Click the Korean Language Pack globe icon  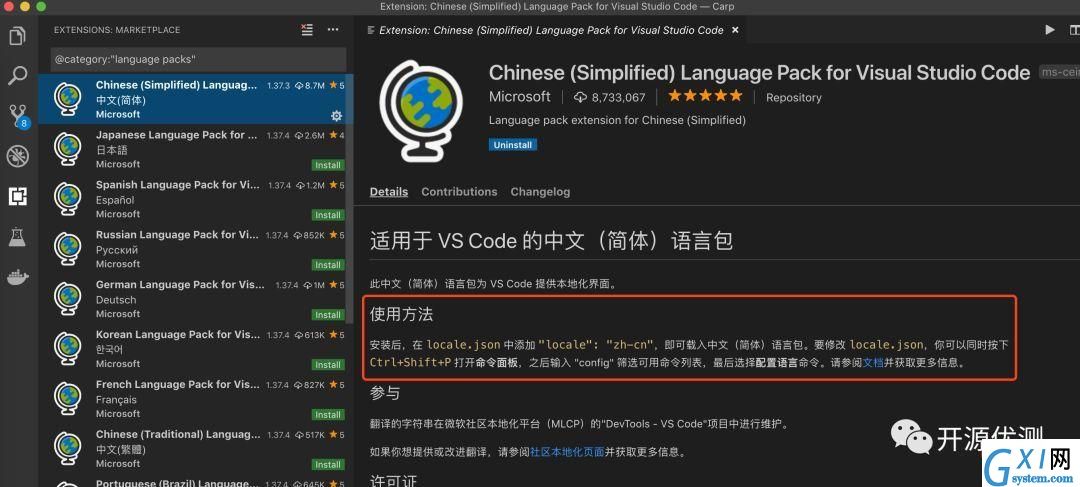tap(68, 348)
